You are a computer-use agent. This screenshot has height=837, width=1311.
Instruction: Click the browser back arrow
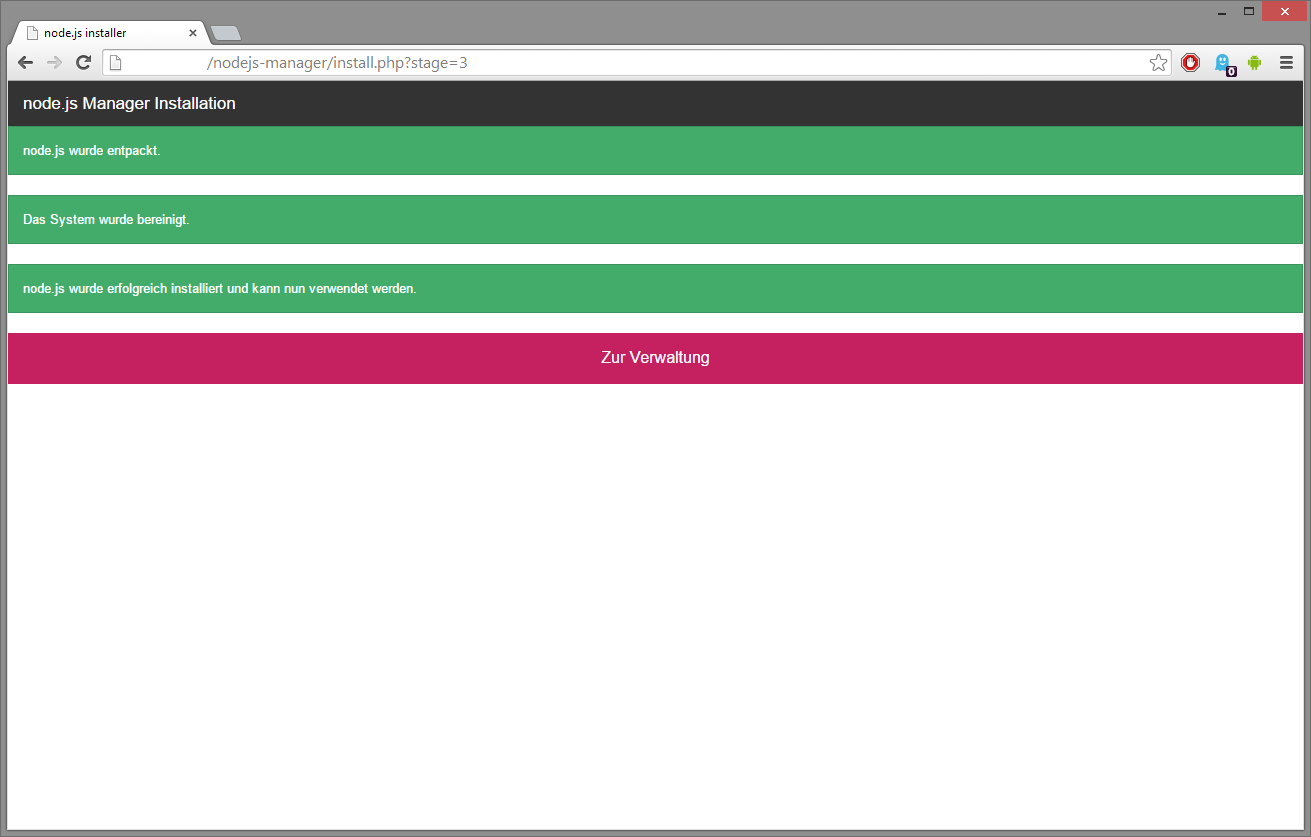coord(26,63)
